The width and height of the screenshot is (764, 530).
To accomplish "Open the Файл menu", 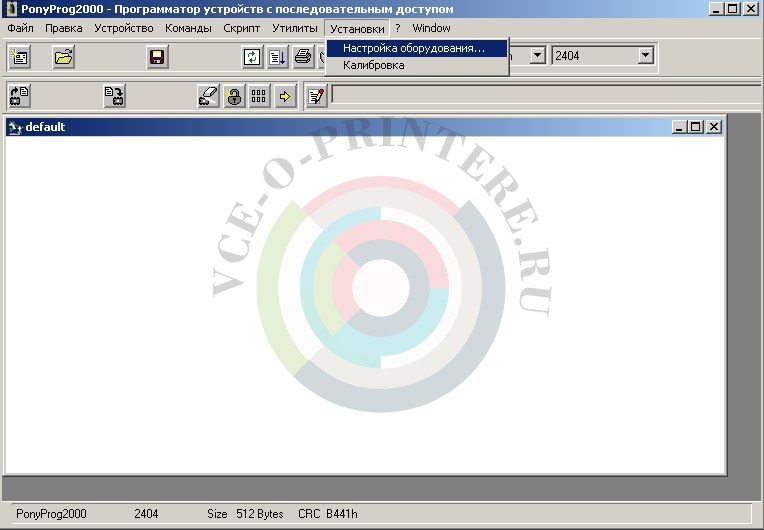I will pos(20,28).
